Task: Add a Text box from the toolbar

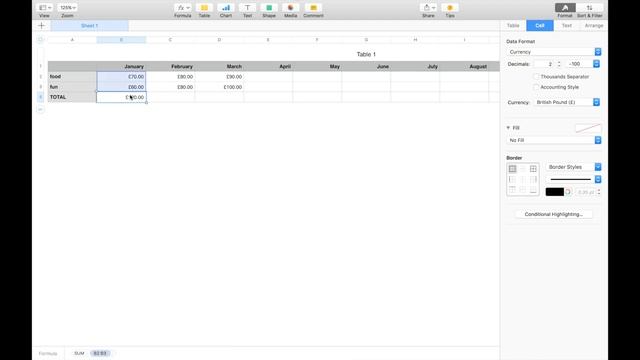Action: click(247, 8)
